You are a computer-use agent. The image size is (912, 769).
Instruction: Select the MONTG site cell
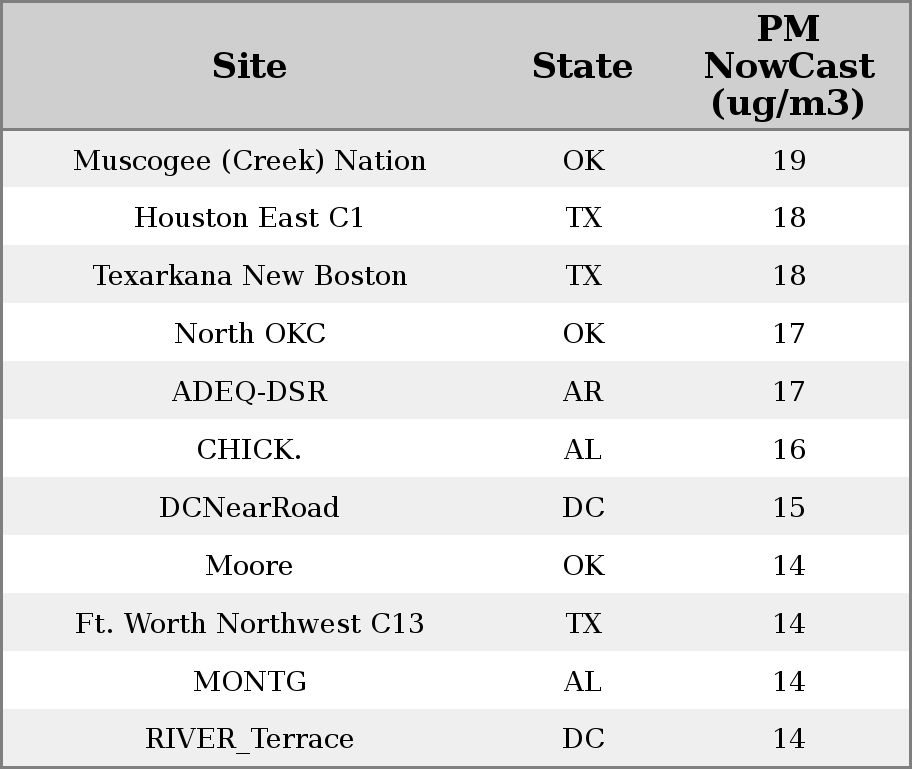[x=249, y=682]
